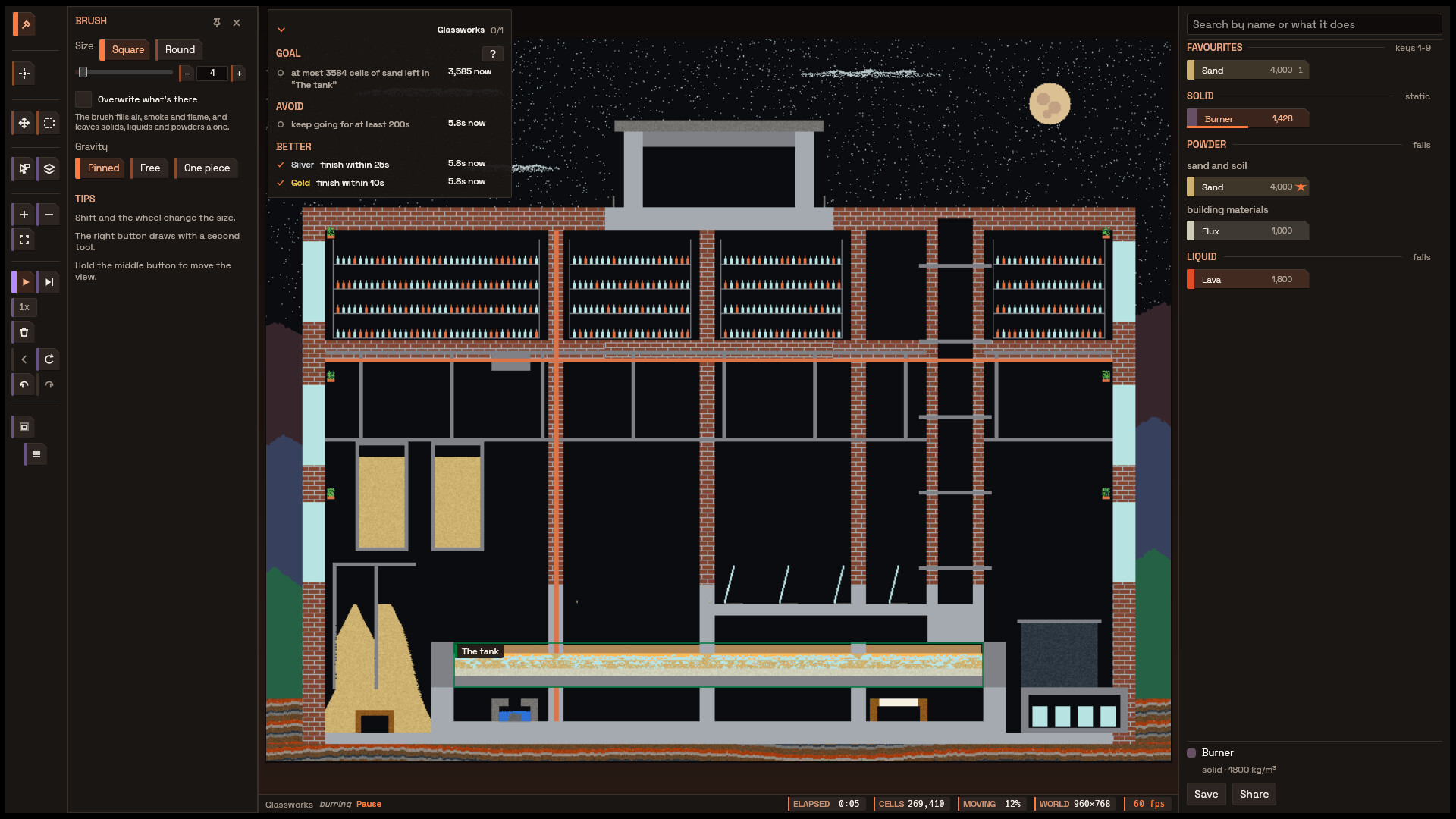Click the back chevron in left toolbar
Viewport: 1456px width, 819px height.
coord(24,359)
